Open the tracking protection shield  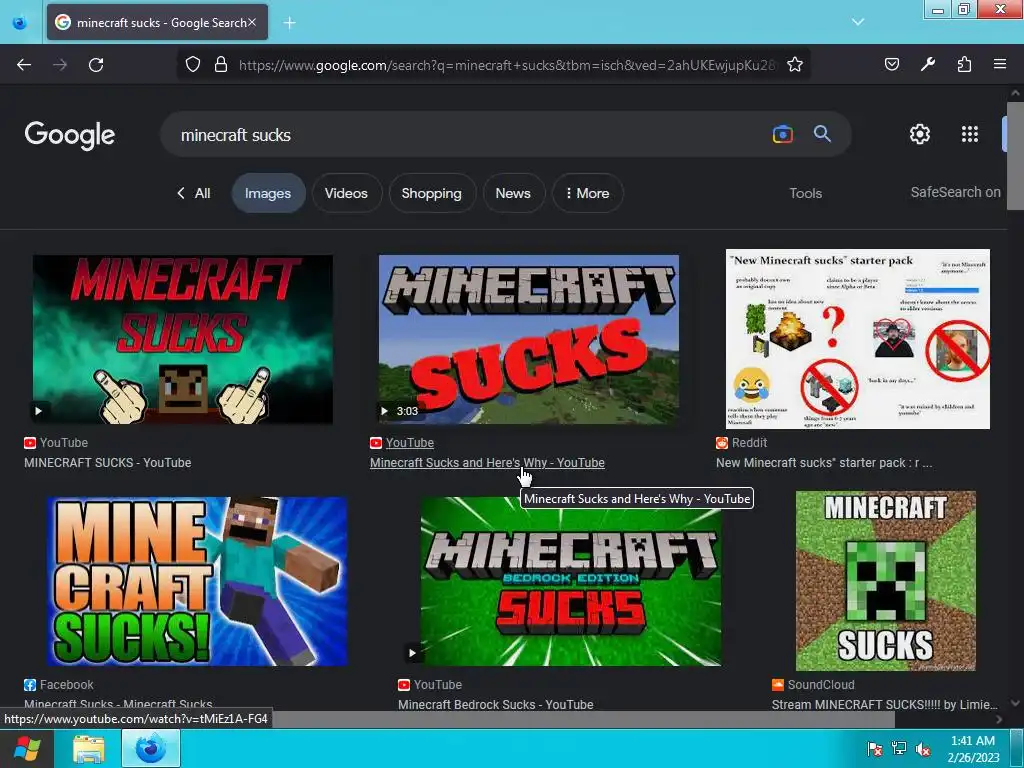pos(193,64)
